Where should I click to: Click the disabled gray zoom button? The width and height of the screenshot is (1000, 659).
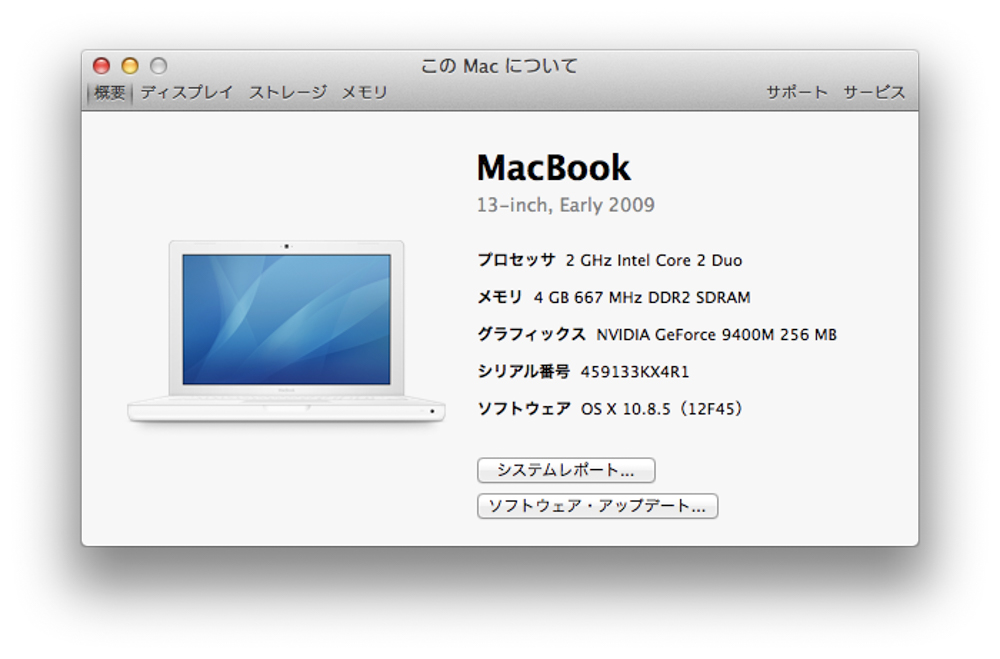[159, 66]
